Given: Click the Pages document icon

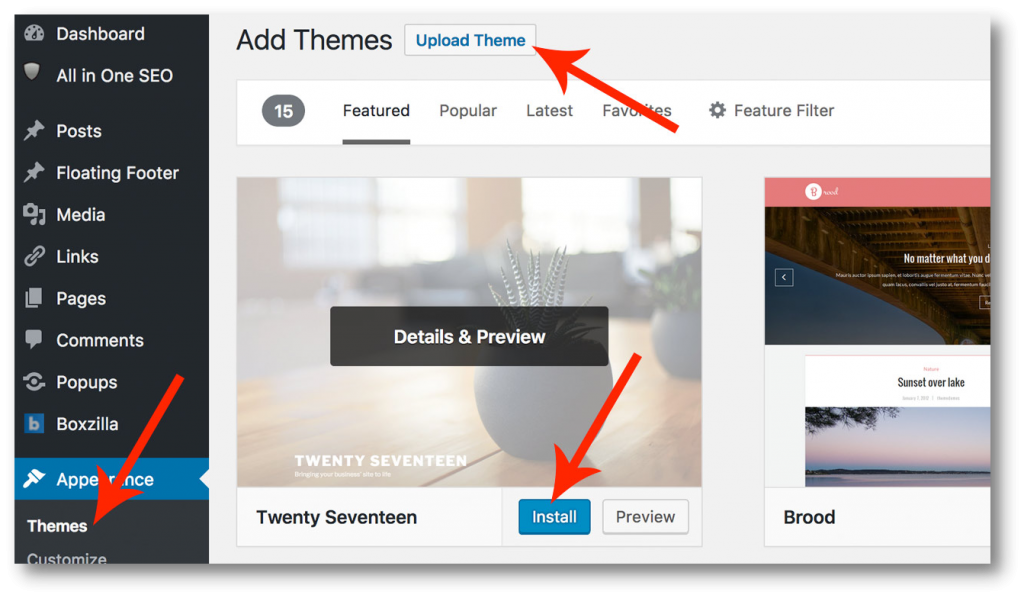Looking at the screenshot, I should pyautogui.click(x=35, y=298).
